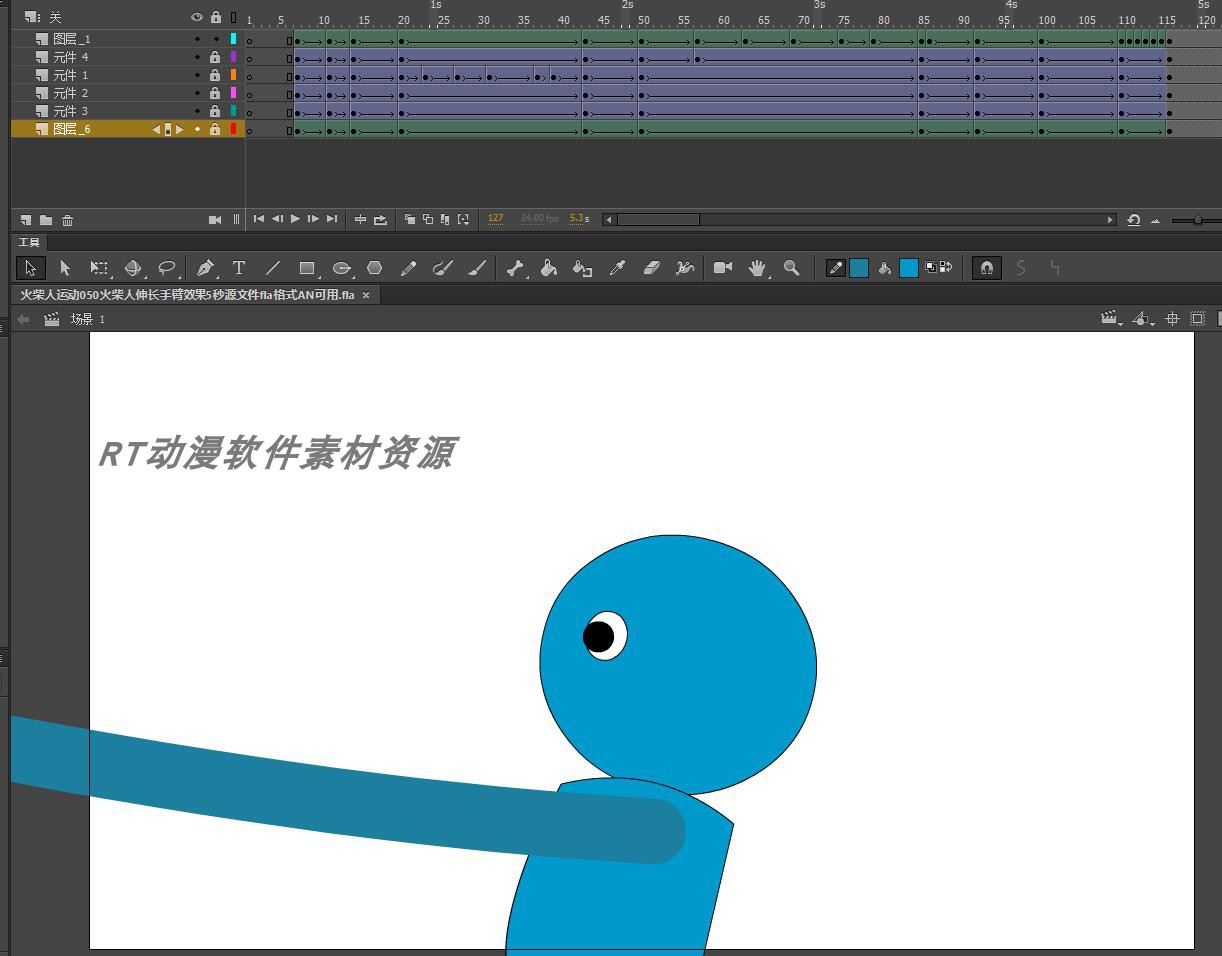The height and width of the screenshot is (956, 1222).
Task: Select the Width tool
Action: coord(685,268)
